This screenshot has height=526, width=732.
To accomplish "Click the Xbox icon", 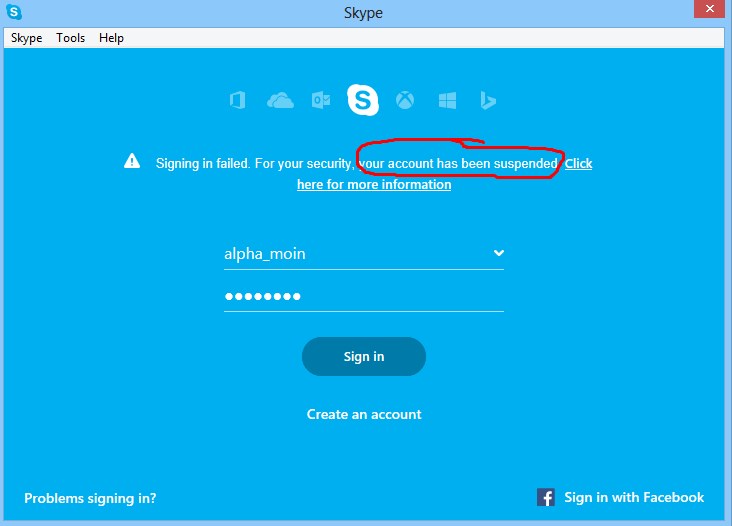I will [405, 100].
